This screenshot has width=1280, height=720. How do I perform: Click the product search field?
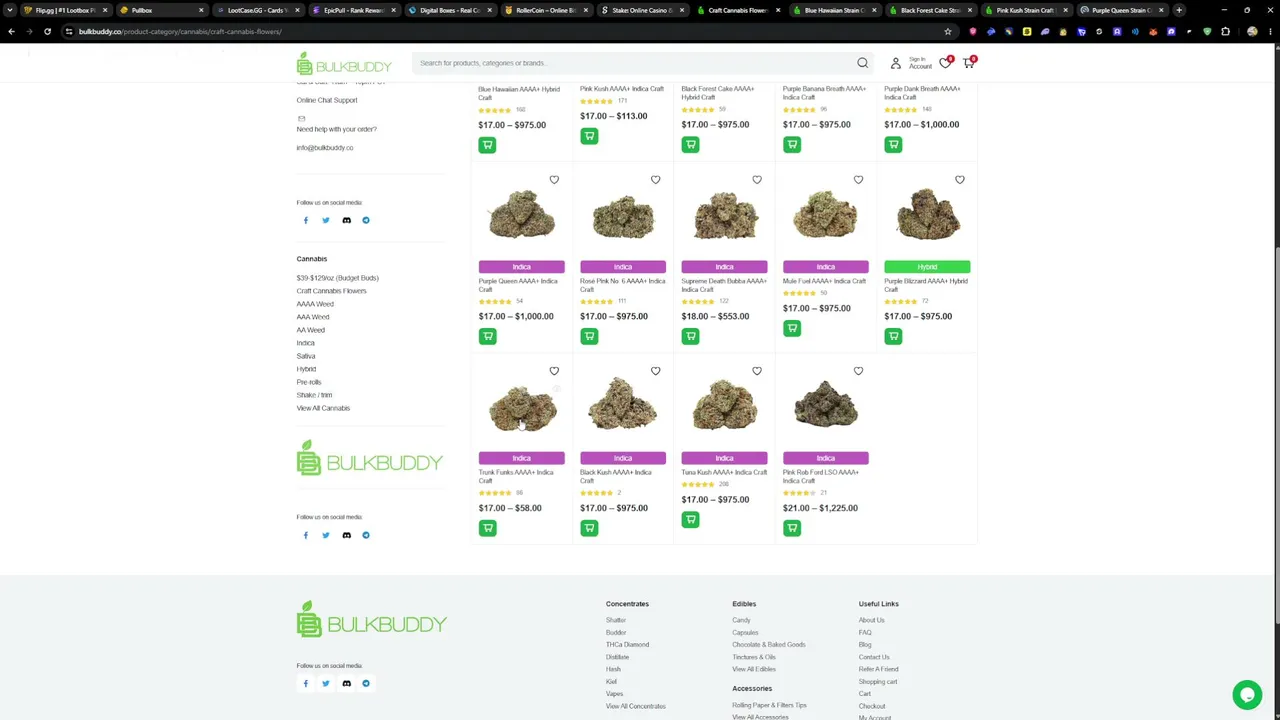(636, 63)
